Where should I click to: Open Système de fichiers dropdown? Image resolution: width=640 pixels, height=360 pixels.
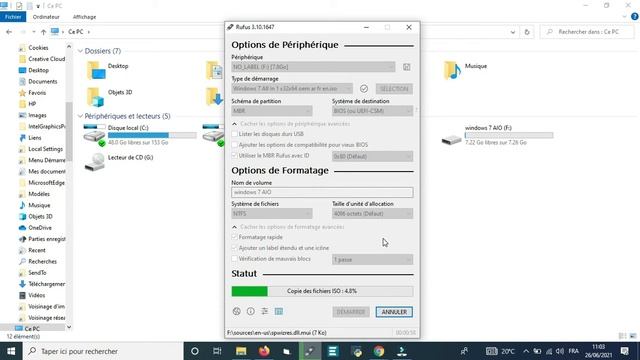pos(272,213)
